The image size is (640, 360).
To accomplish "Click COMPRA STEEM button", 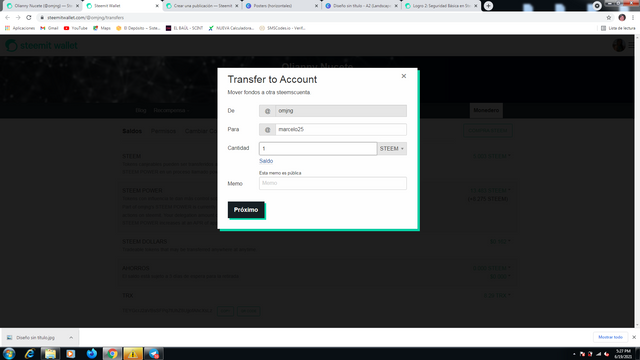I will (488, 131).
